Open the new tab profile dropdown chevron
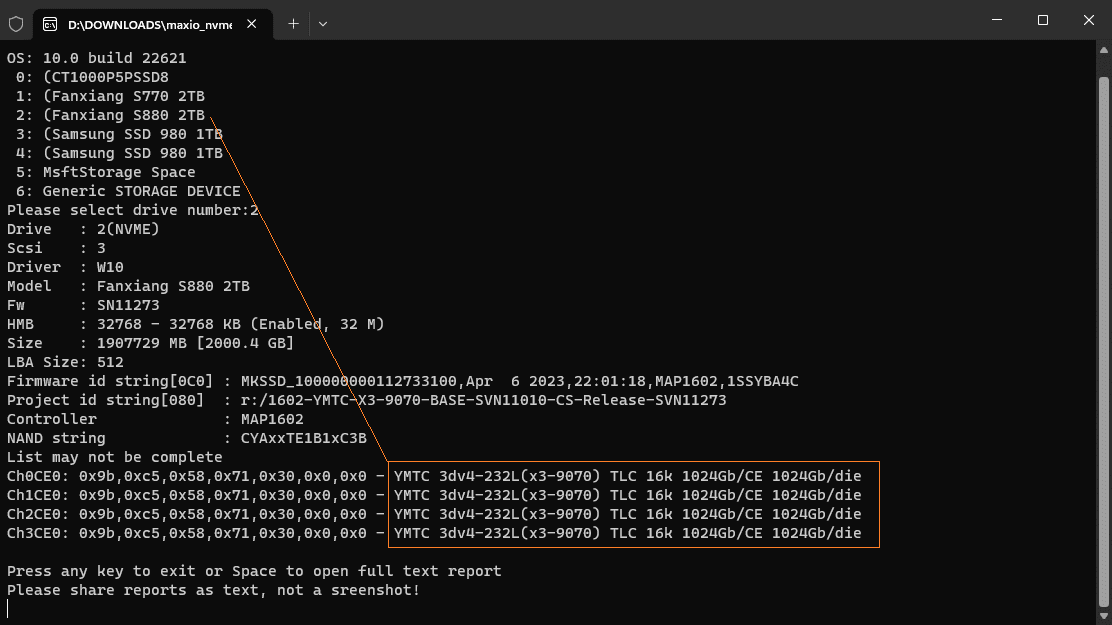Viewport: 1112px width, 625px height. [x=323, y=24]
